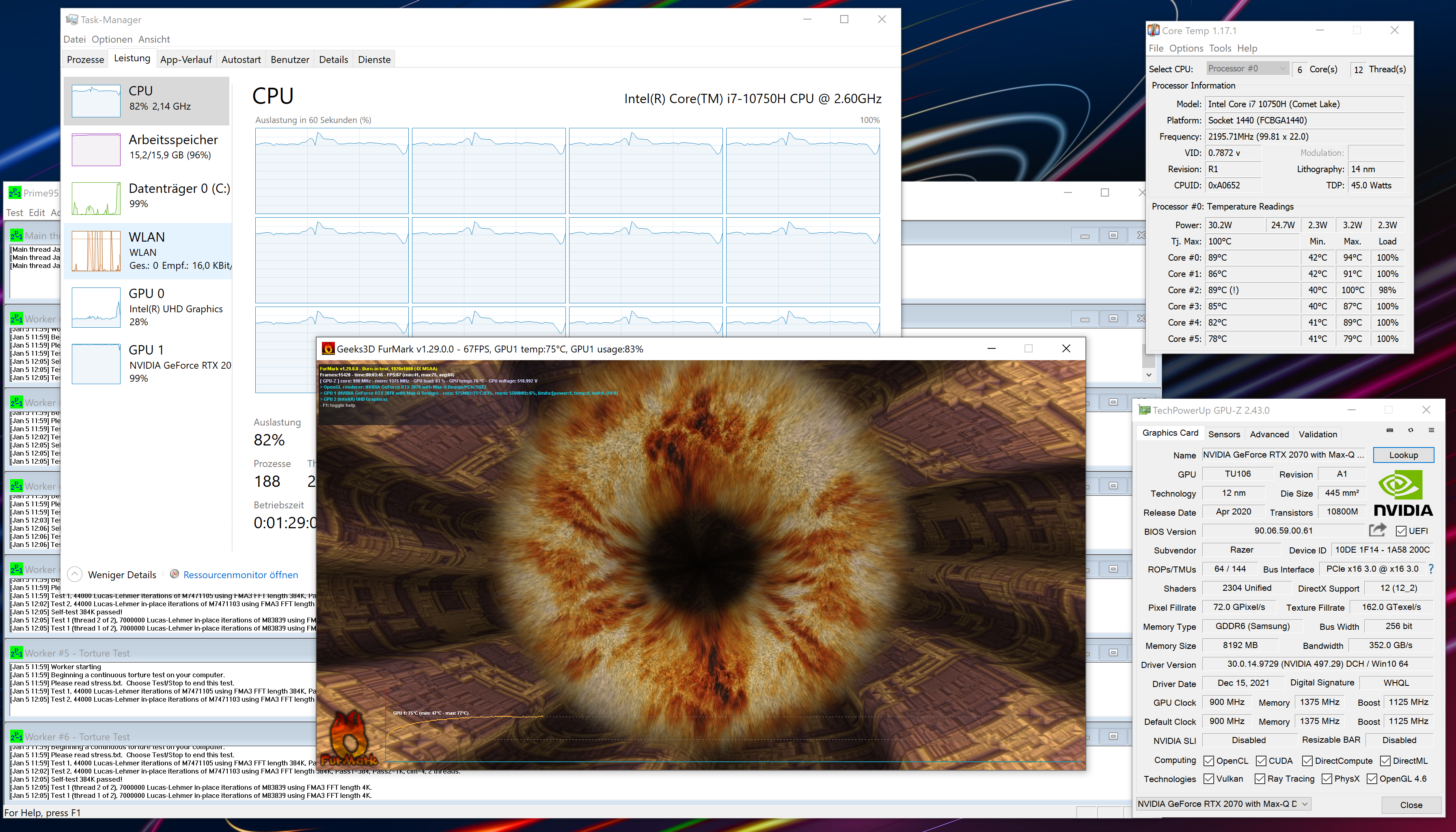Image resolution: width=1456 pixels, height=832 pixels.
Task: Click GPU-Z screenshot camera icon
Action: [1389, 430]
